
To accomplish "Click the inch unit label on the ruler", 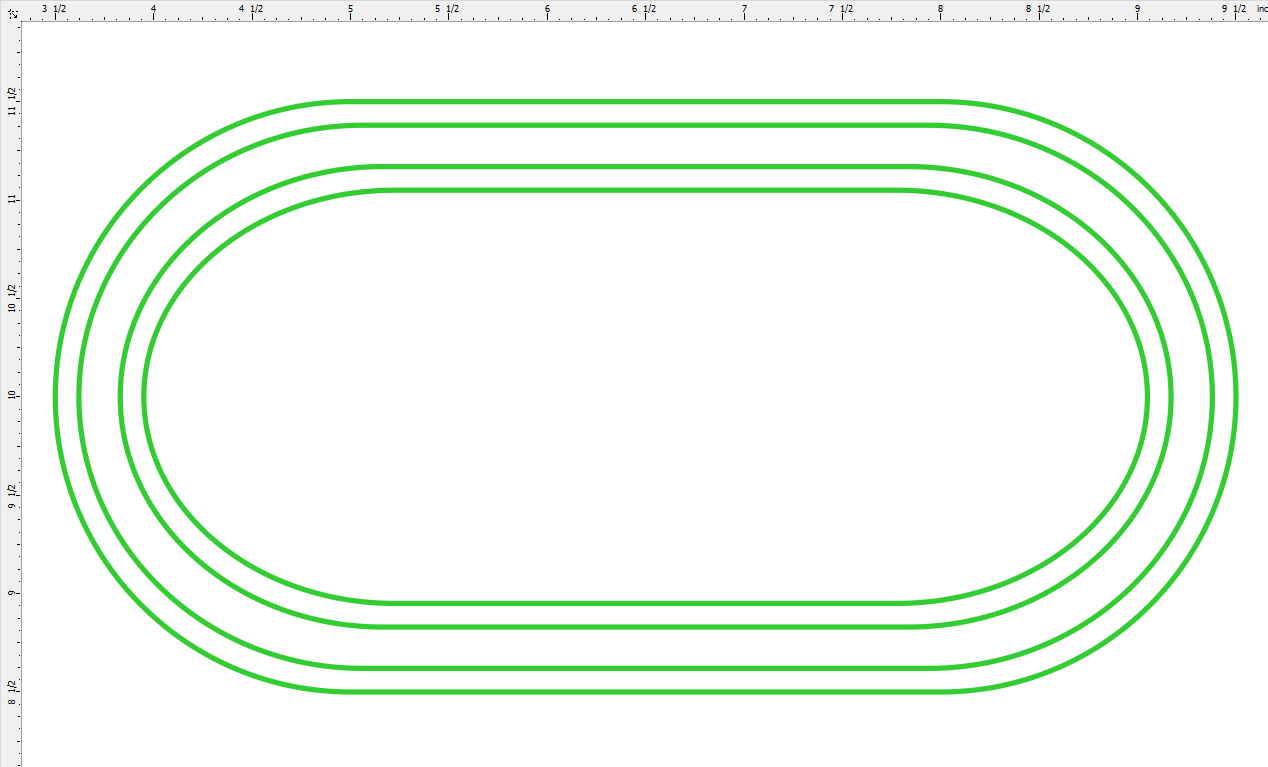I will pos(1261,8).
